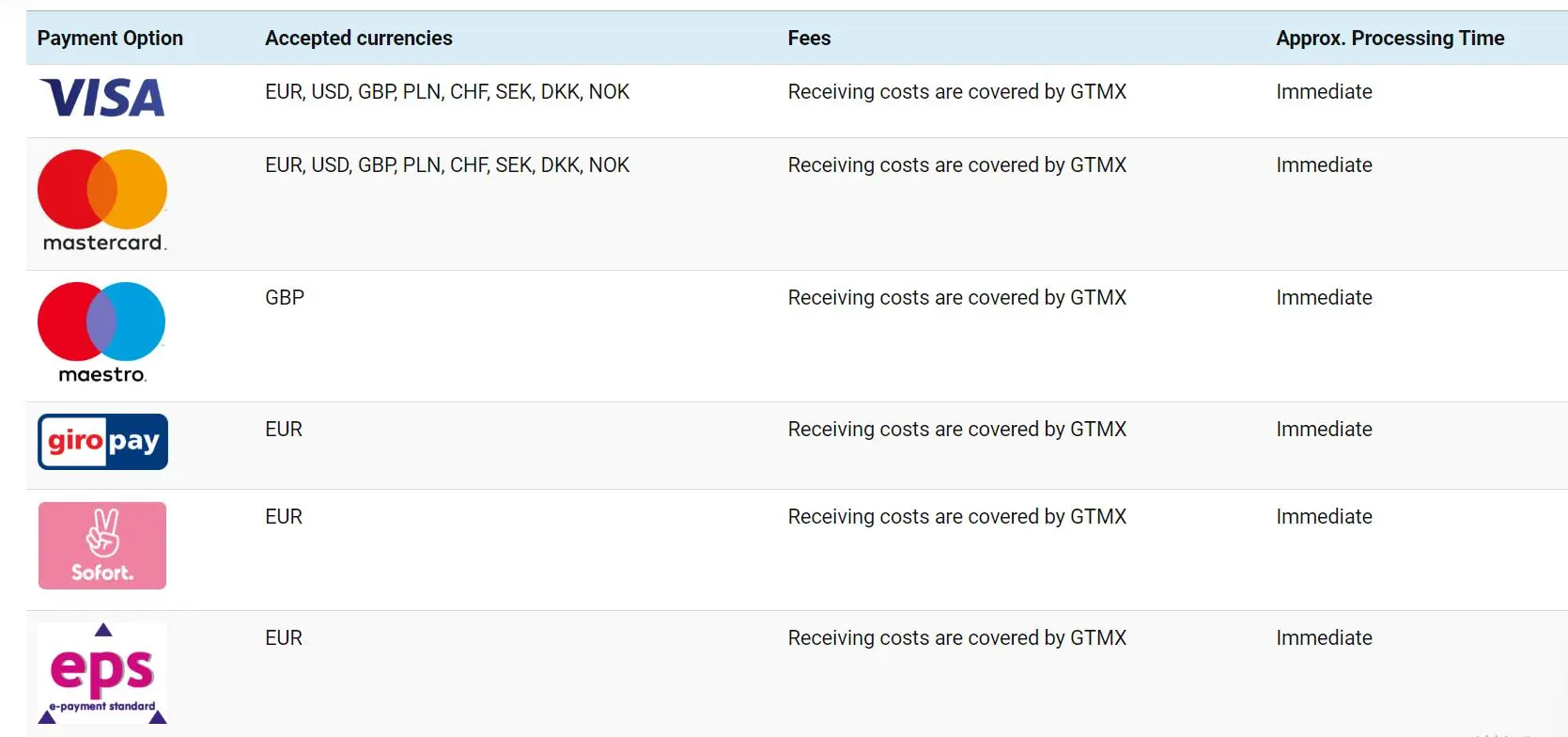Select the Fees column header
The height and width of the screenshot is (737, 1568).
tap(809, 39)
